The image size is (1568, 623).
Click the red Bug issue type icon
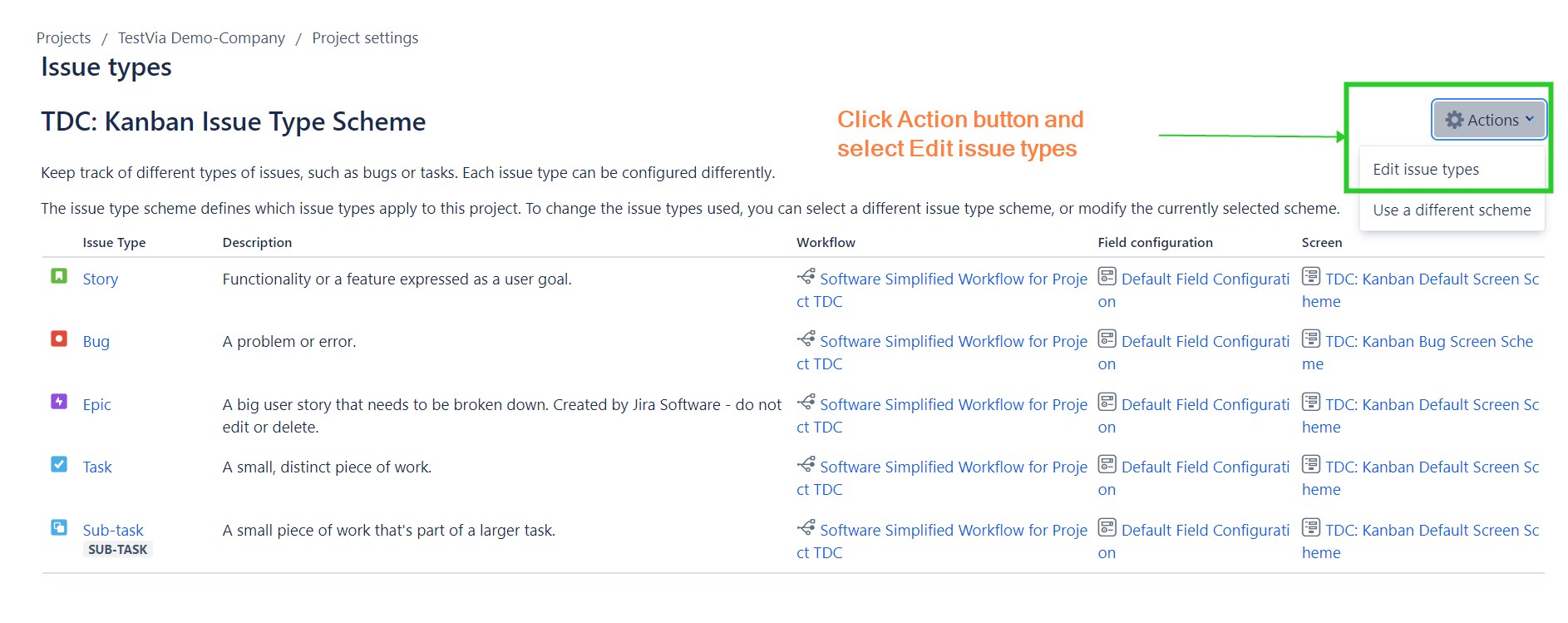[59, 339]
